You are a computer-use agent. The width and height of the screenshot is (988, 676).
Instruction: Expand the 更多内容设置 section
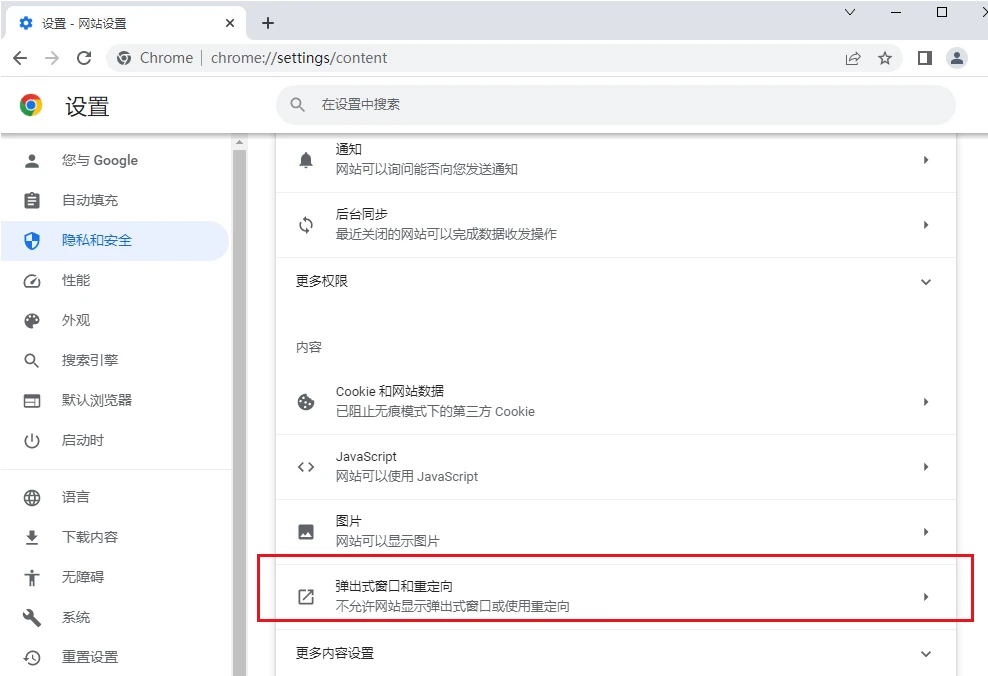pyautogui.click(x=925, y=654)
